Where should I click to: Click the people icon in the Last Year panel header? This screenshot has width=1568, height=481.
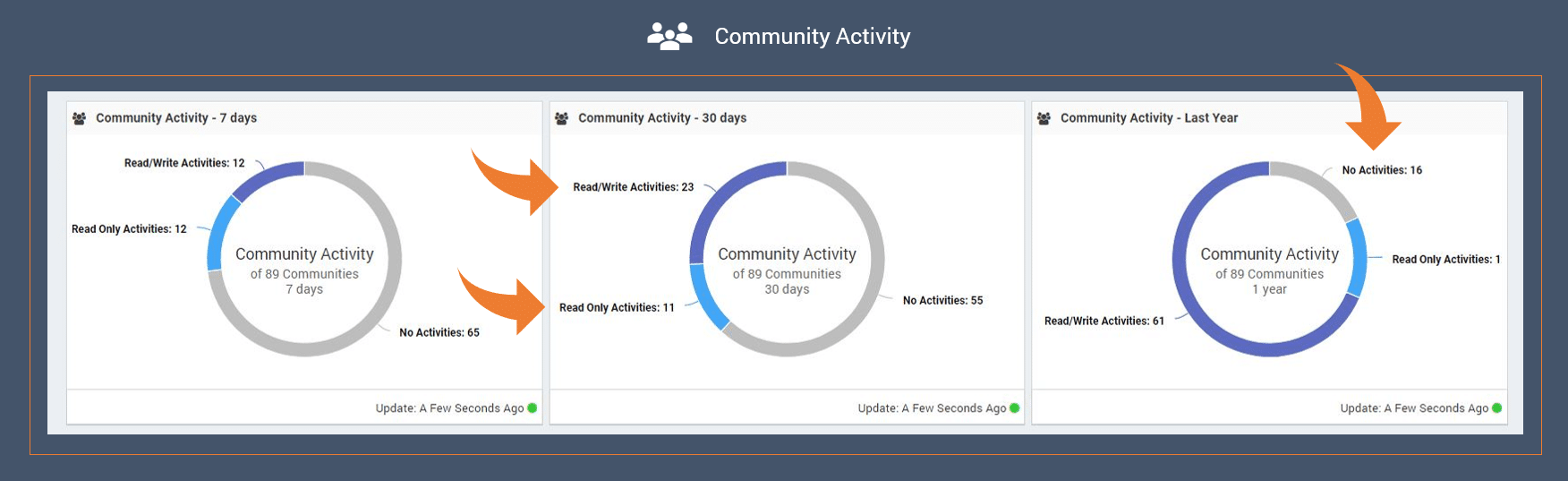(1044, 118)
